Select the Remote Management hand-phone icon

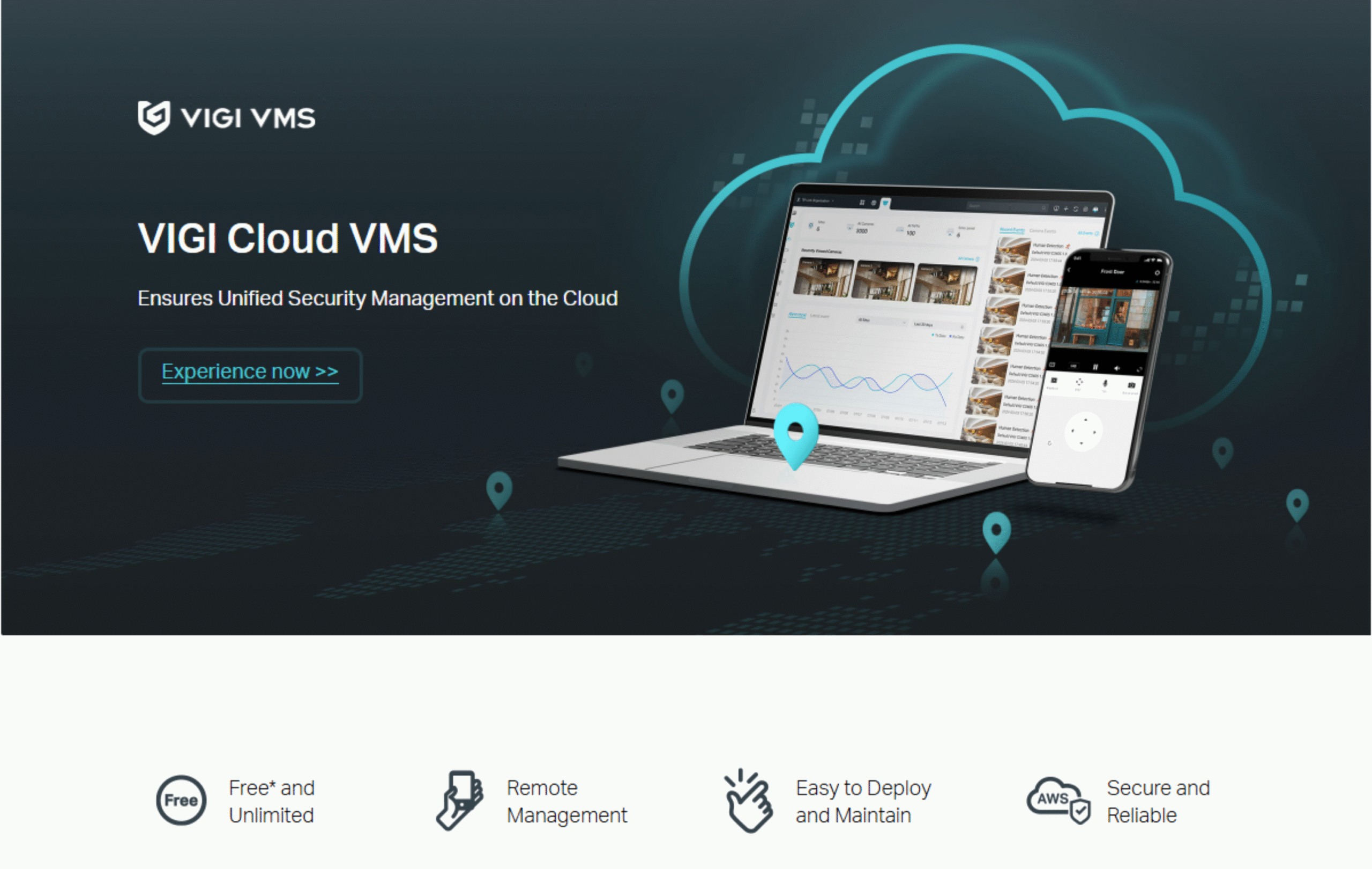(460, 800)
